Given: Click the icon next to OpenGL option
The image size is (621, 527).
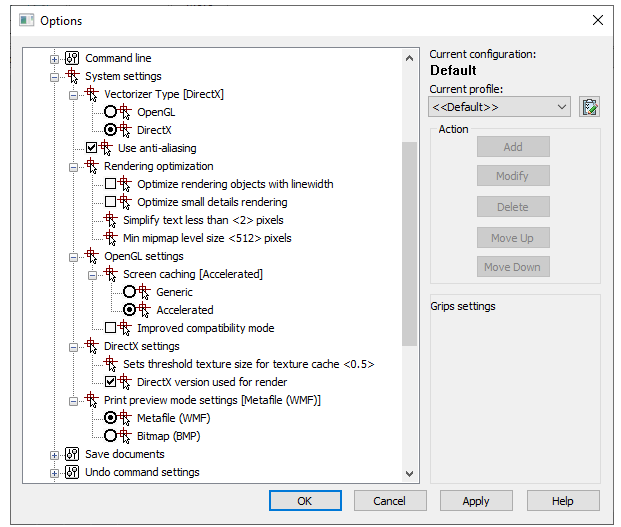Looking at the screenshot, I should [x=124, y=112].
